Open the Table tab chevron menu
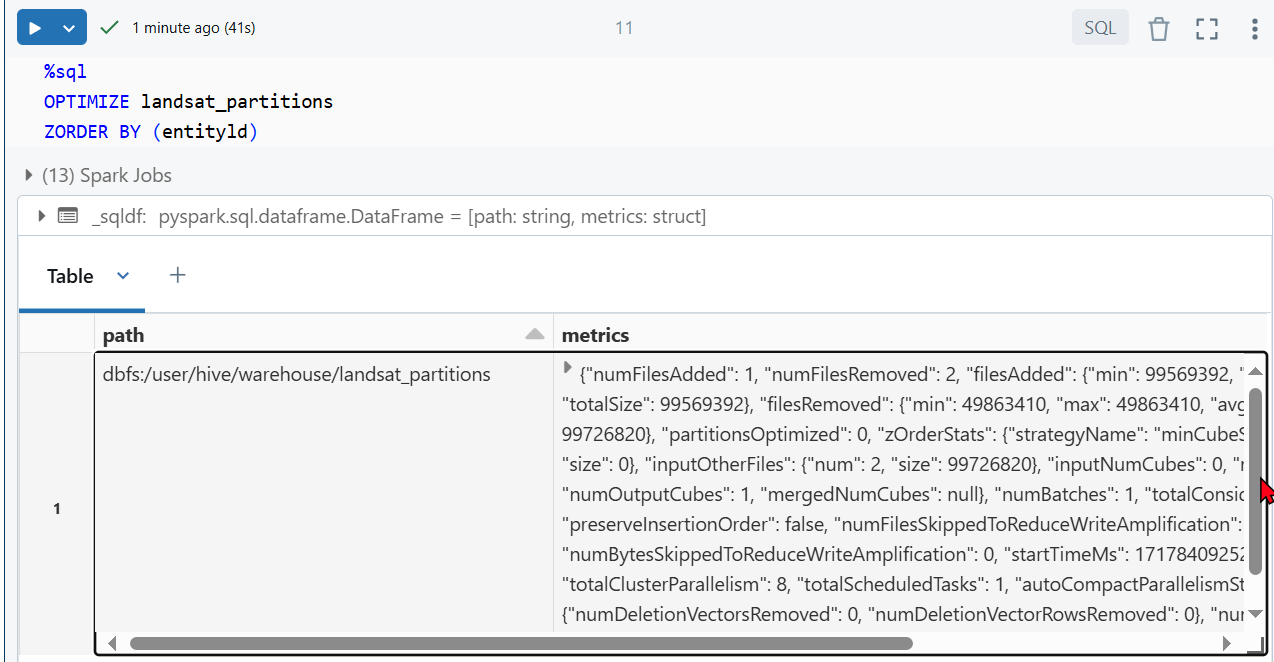 point(123,276)
